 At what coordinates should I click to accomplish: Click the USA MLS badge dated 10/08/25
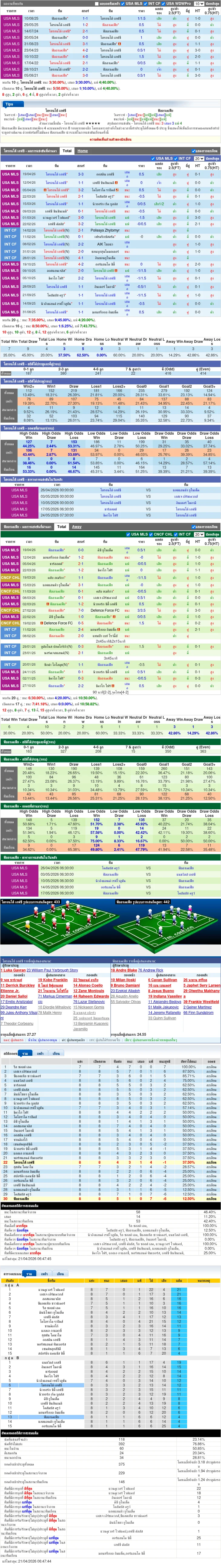click(x=10, y=18)
